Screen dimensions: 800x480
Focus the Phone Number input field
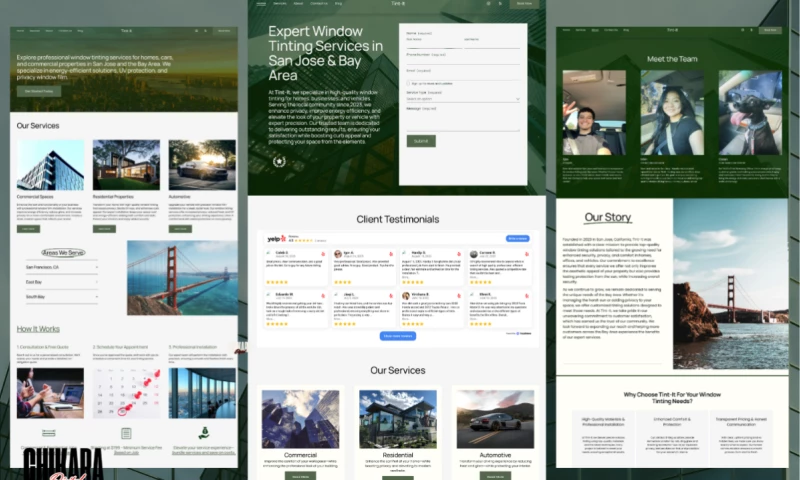click(x=463, y=60)
